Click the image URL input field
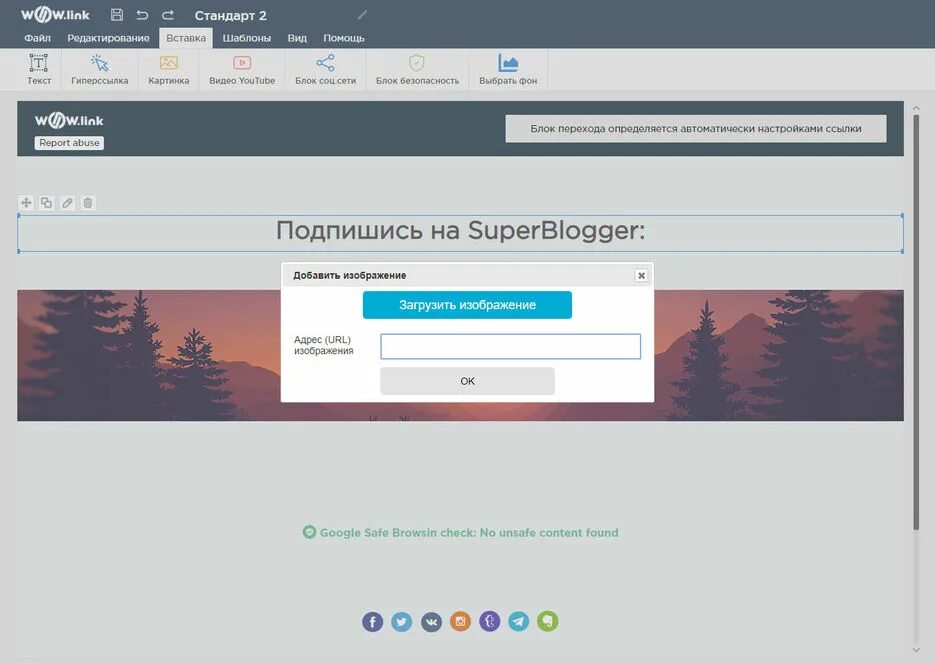Image resolution: width=935 pixels, height=664 pixels. click(509, 346)
